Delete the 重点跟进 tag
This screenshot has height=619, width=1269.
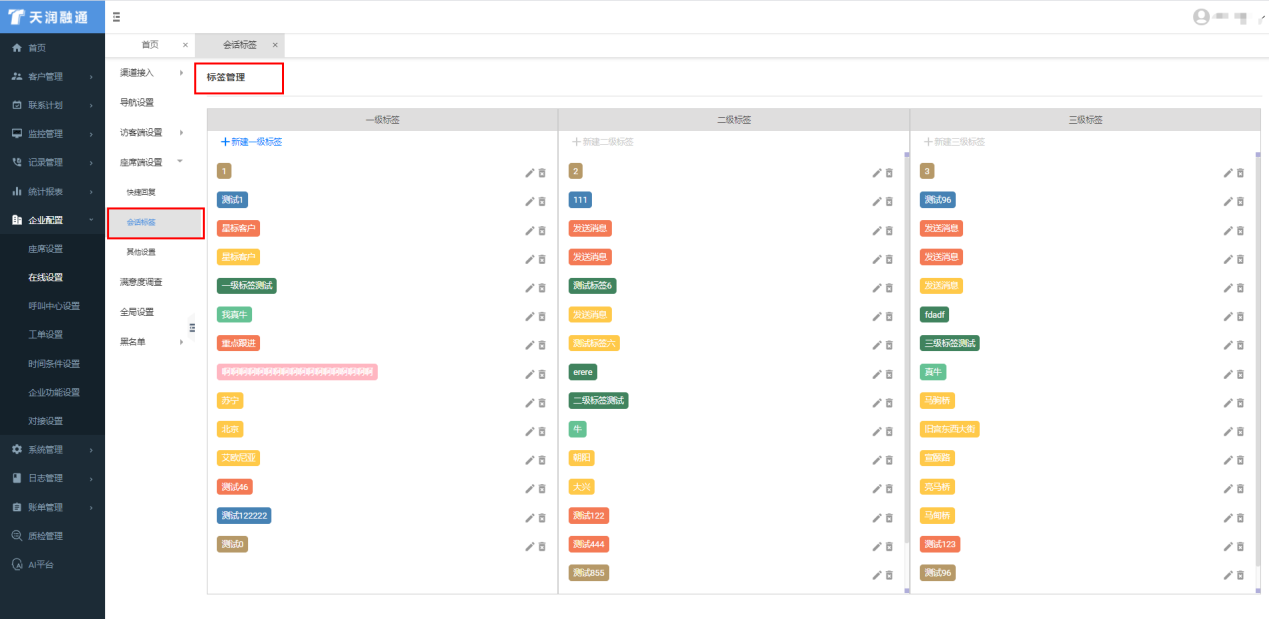point(542,345)
